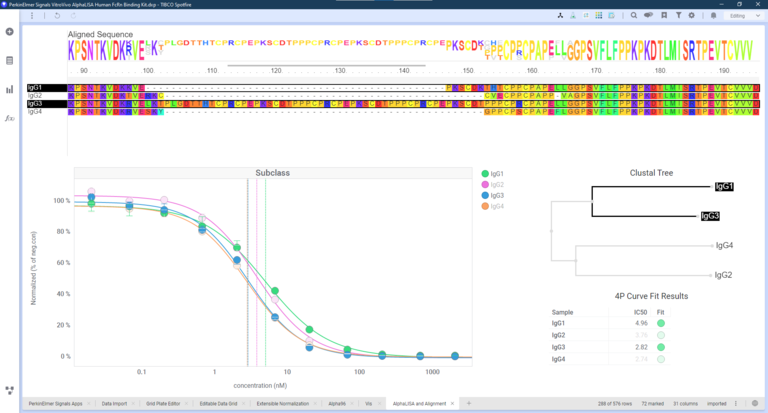Click the IgG1 leaf in the Clustal Tree

pos(724,187)
